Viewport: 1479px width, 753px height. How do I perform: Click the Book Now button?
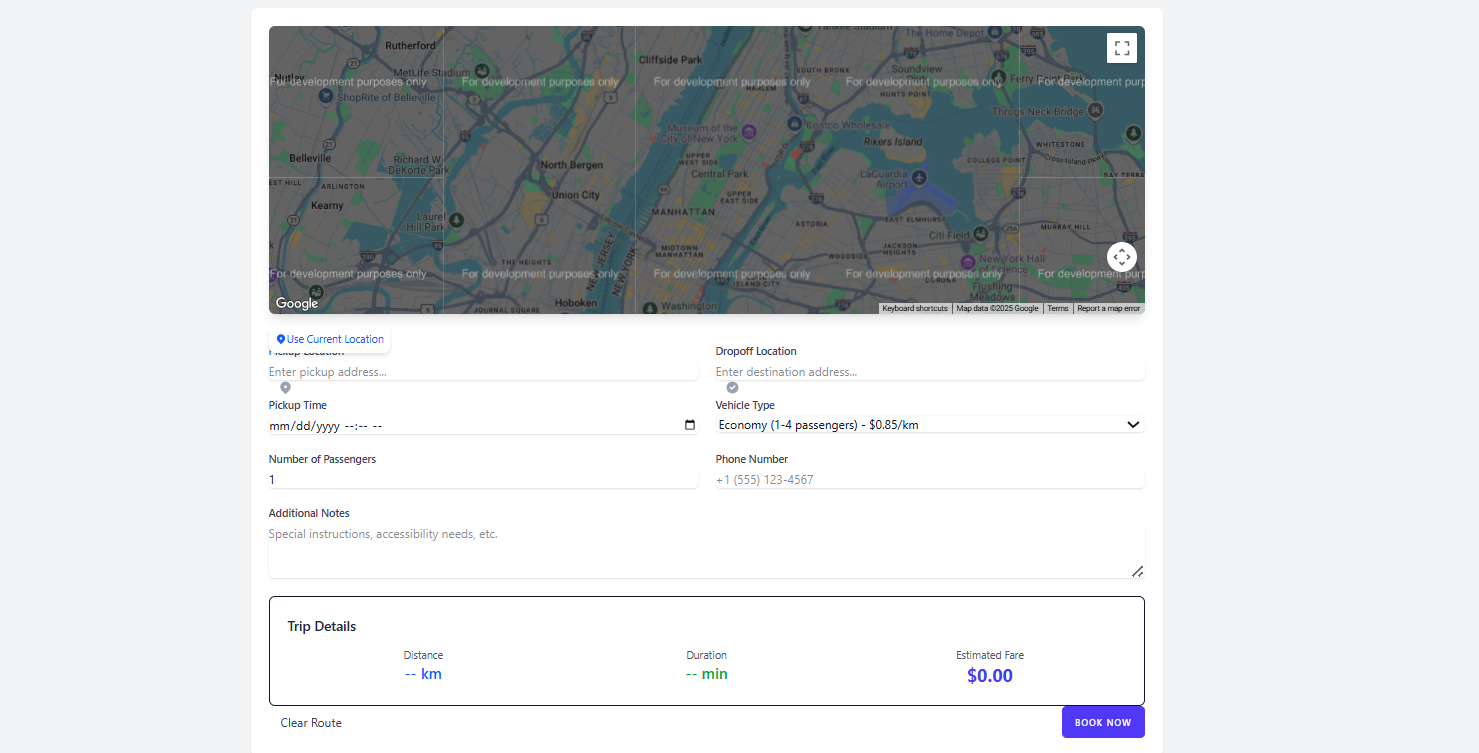click(x=1103, y=722)
